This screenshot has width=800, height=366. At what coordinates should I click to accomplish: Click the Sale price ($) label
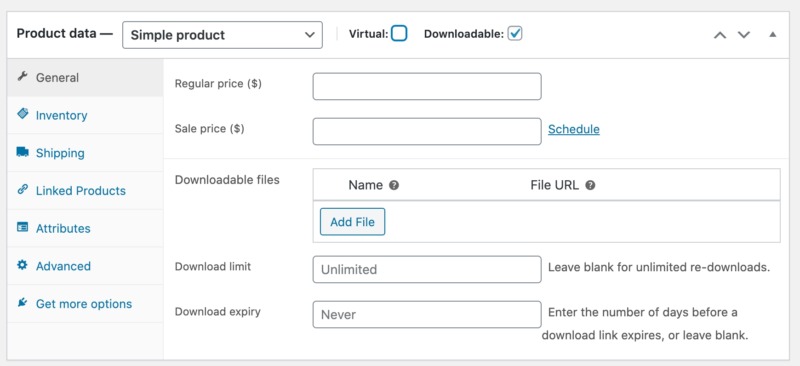pyautogui.click(x=210, y=129)
